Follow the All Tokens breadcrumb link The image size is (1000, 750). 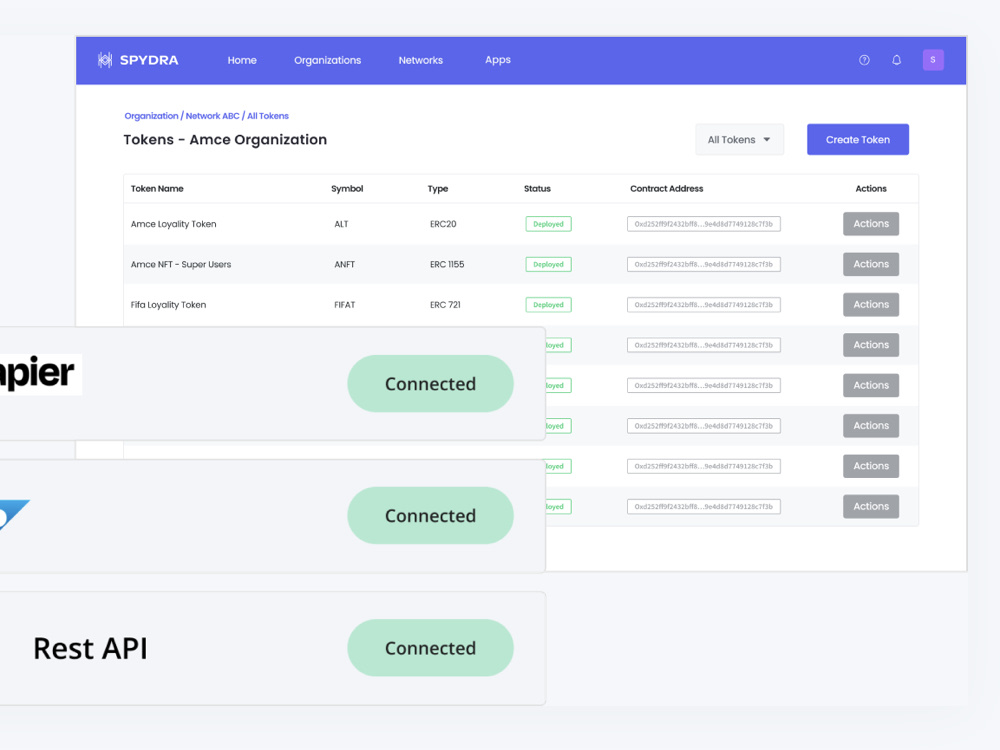(268, 116)
